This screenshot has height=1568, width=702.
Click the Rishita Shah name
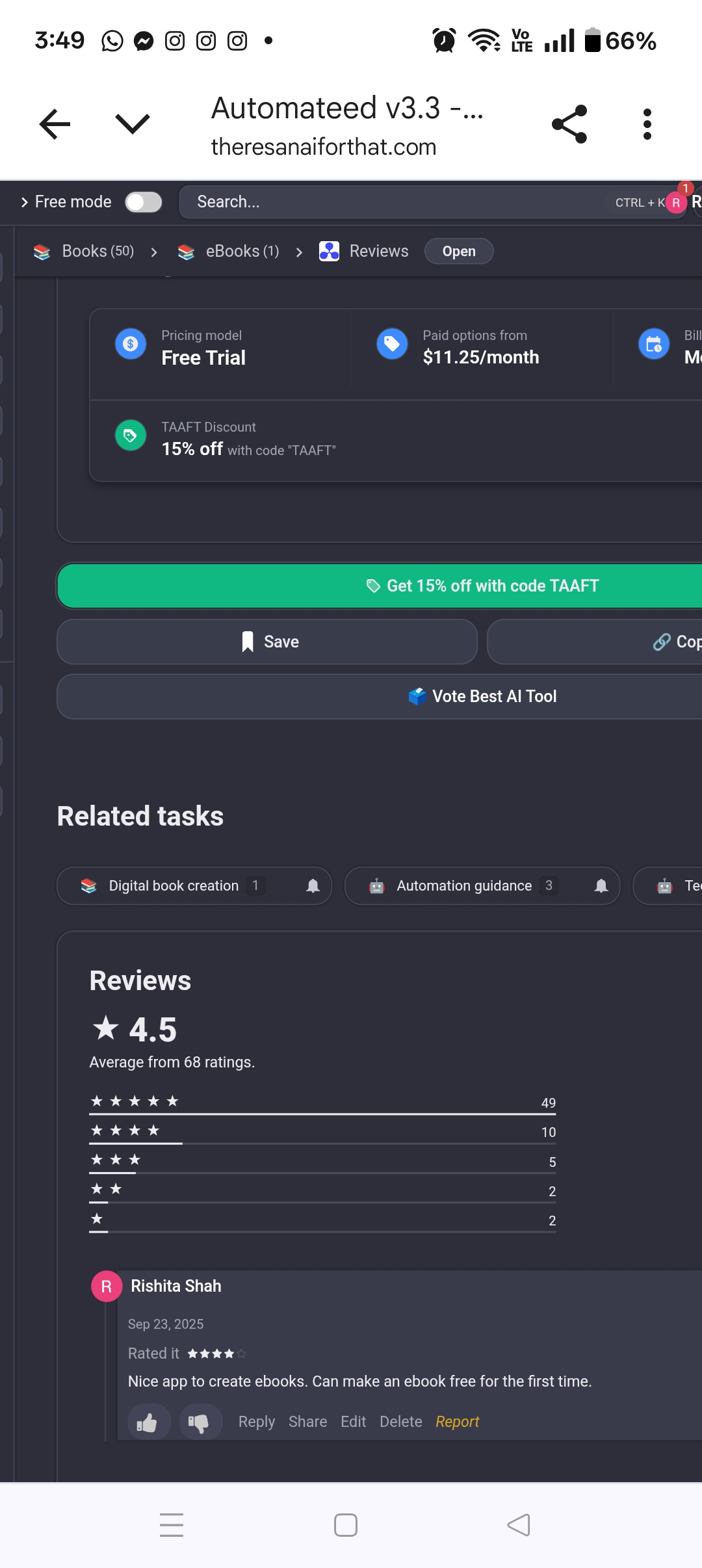[176, 1286]
